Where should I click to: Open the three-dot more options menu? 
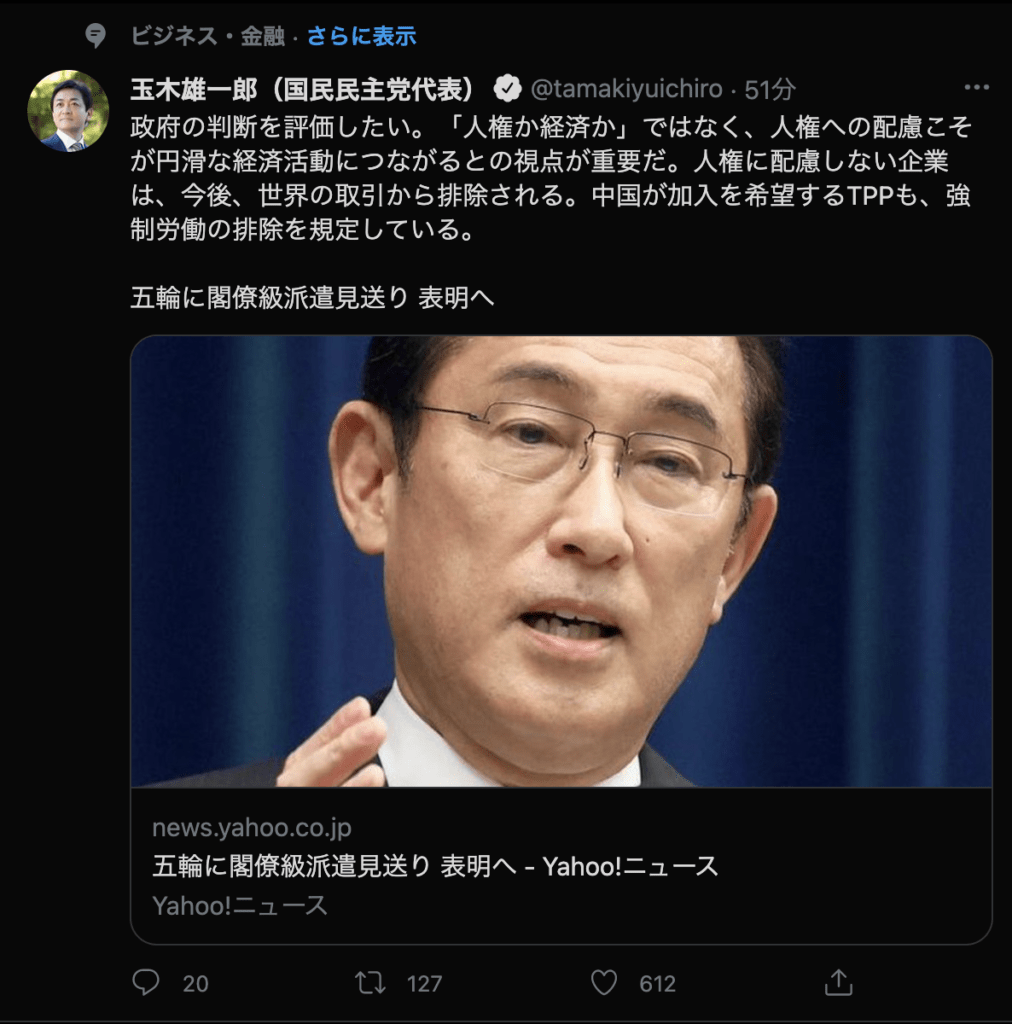click(x=976, y=88)
